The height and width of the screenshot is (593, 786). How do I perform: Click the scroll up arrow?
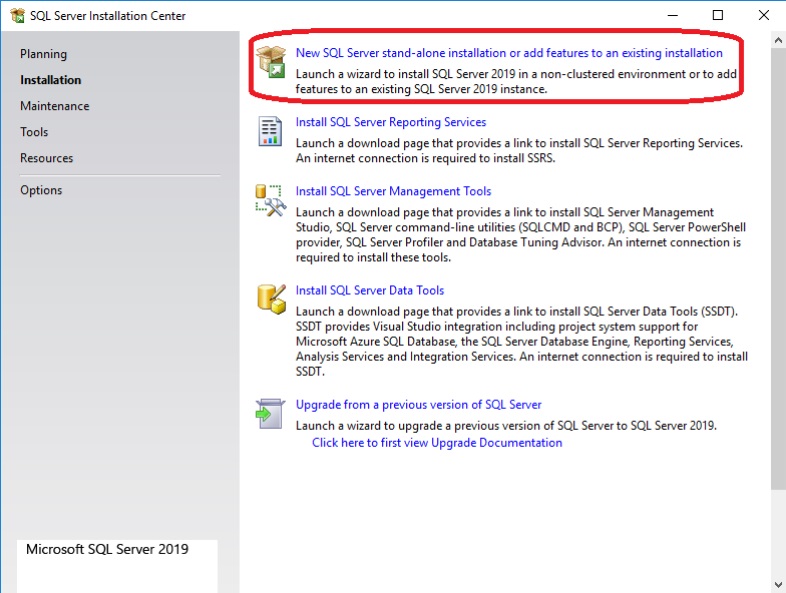(778, 41)
